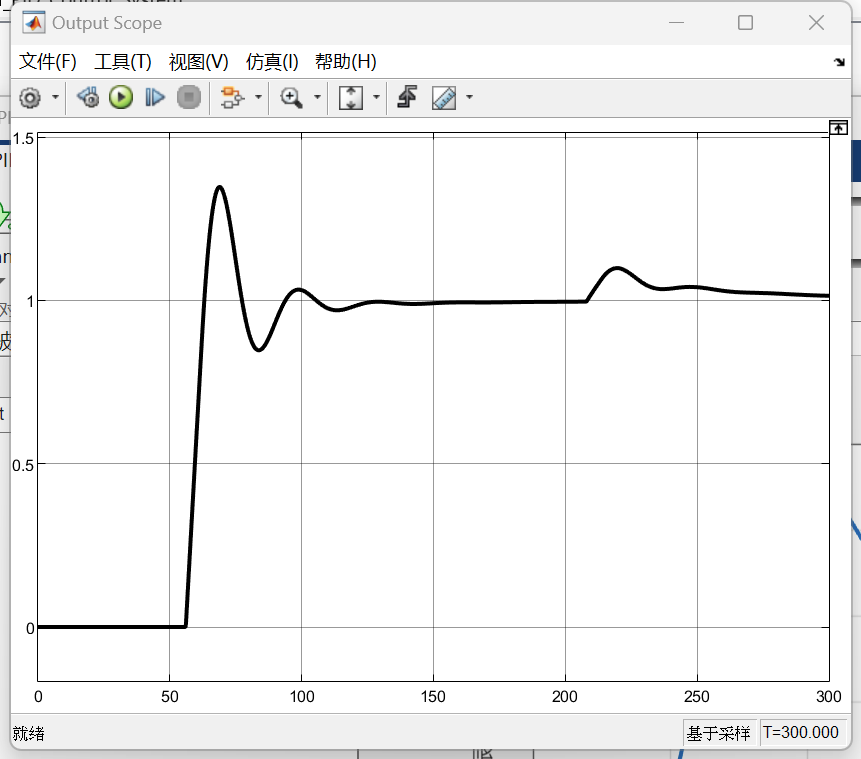Open the scope configuration properties gear
This screenshot has height=759, width=861.
coord(30,97)
